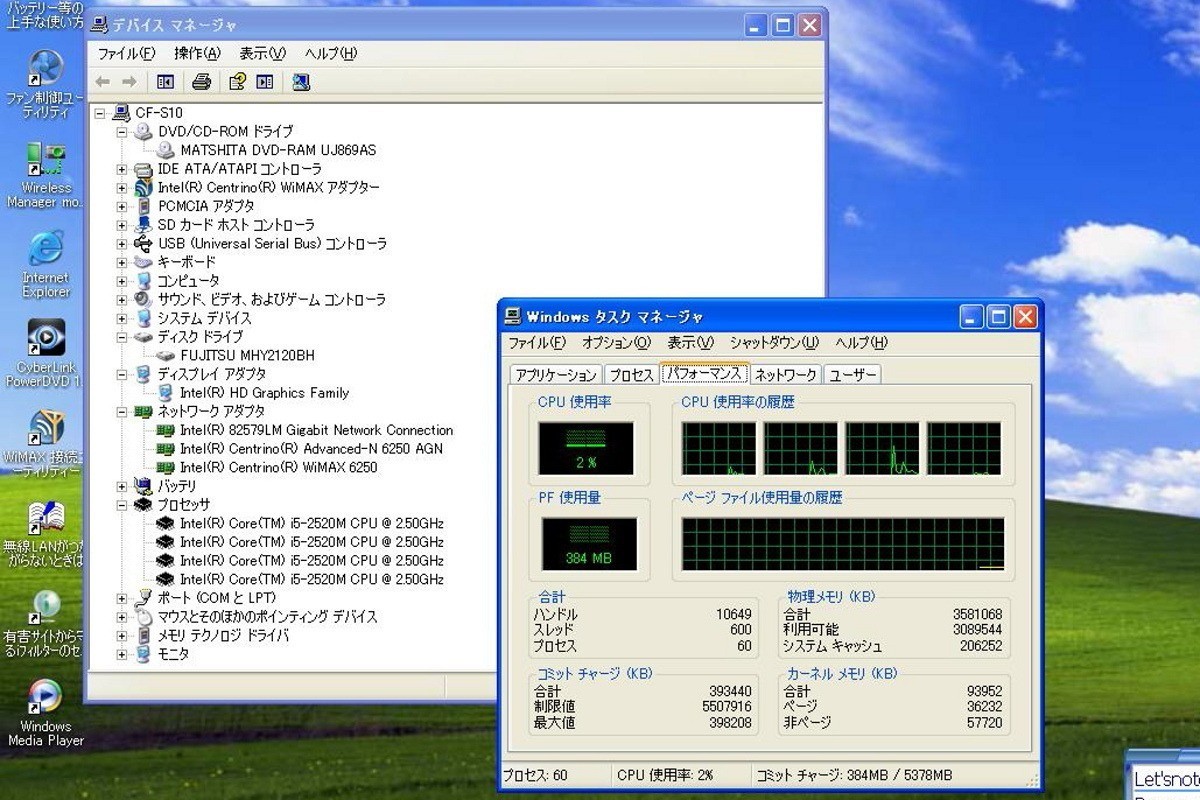
Task: Click the Forward arrow in Device Manager toolbar
Action: pos(129,82)
